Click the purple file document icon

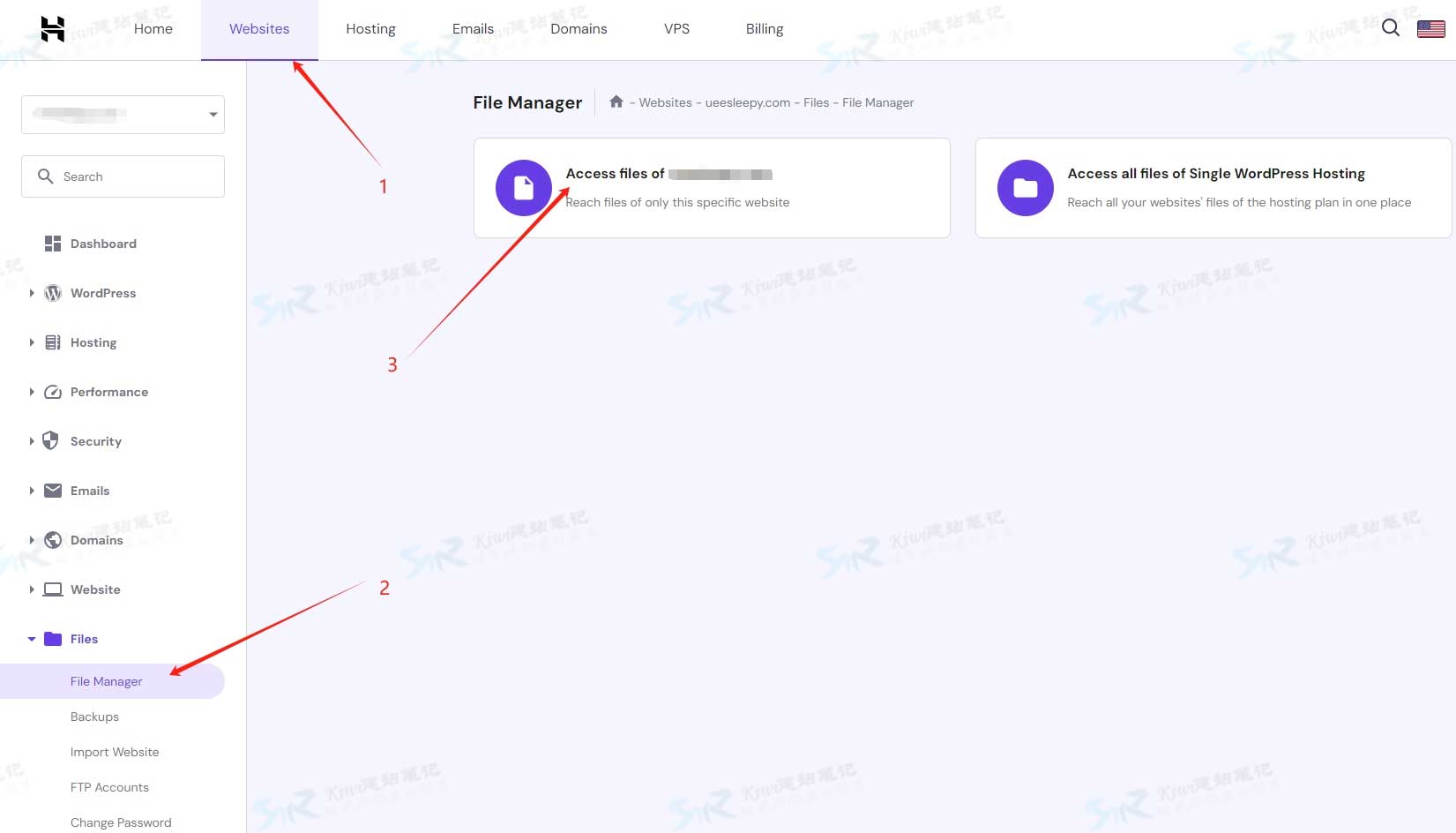[524, 188]
